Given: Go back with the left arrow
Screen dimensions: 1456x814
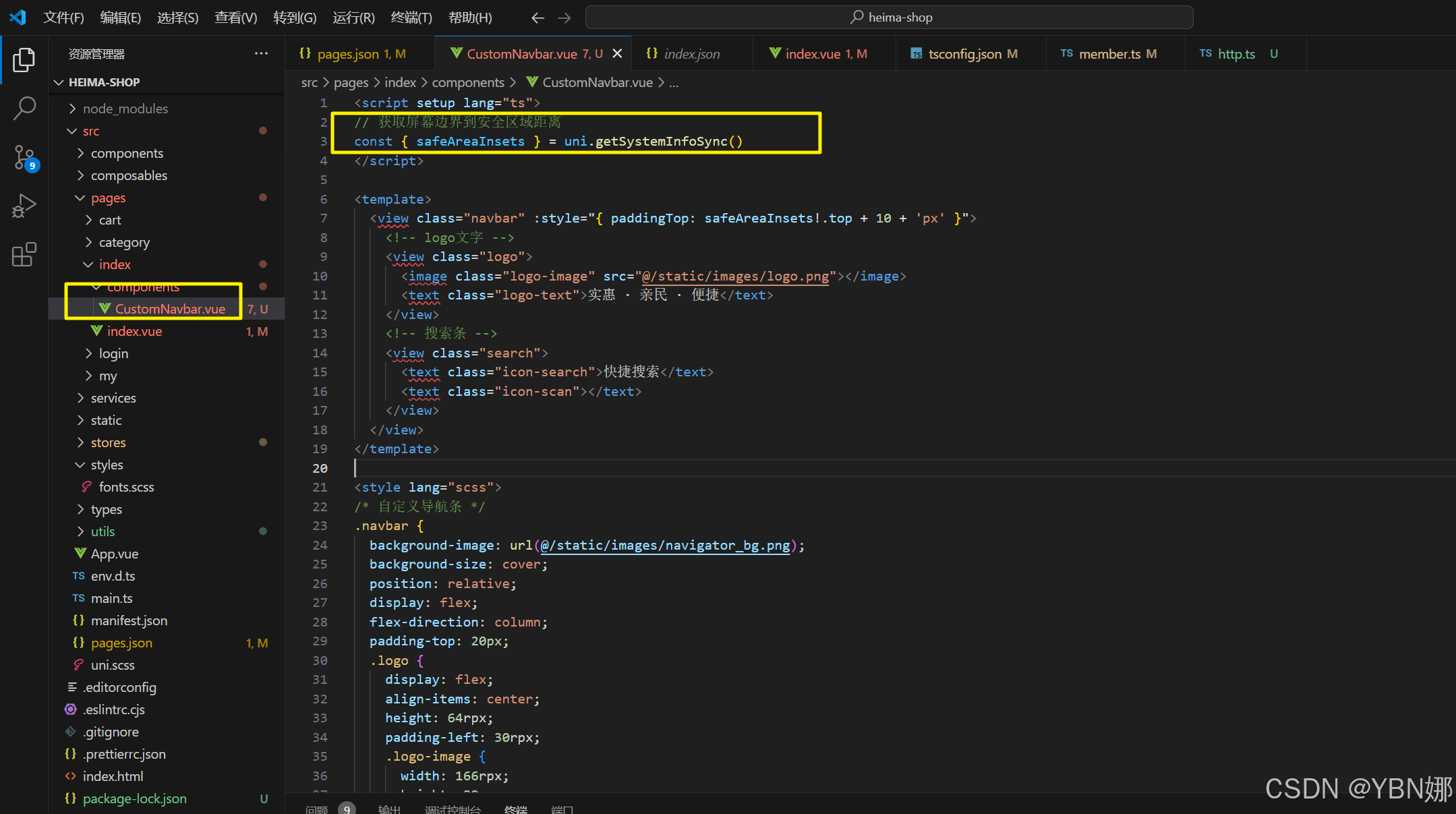Looking at the screenshot, I should click(x=537, y=18).
